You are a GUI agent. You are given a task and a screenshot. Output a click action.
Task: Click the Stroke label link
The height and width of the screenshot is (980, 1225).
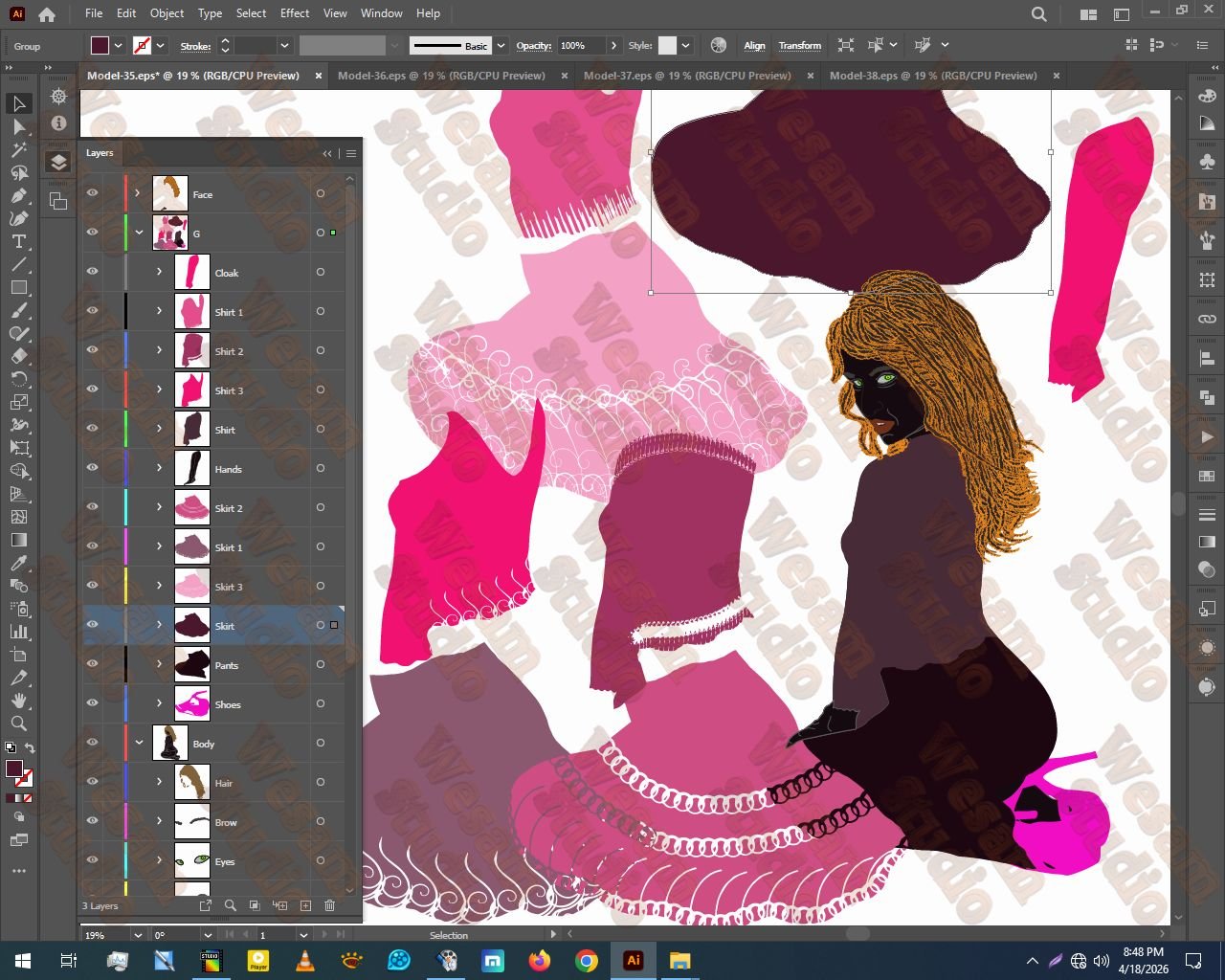click(x=196, y=46)
